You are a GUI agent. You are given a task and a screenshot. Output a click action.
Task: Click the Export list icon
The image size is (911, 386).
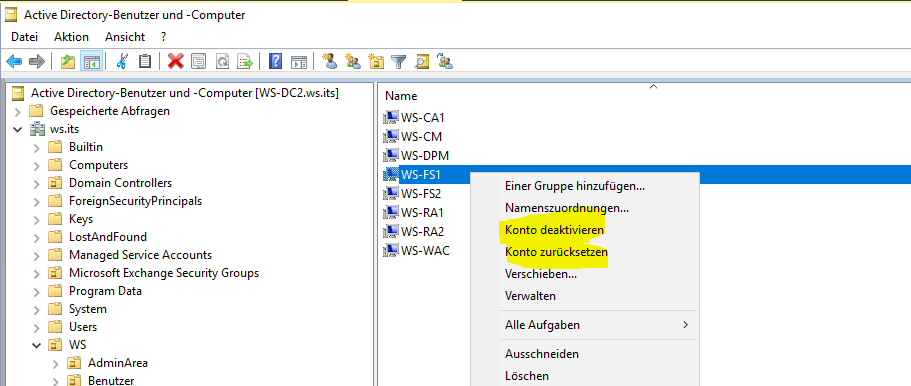tap(246, 61)
